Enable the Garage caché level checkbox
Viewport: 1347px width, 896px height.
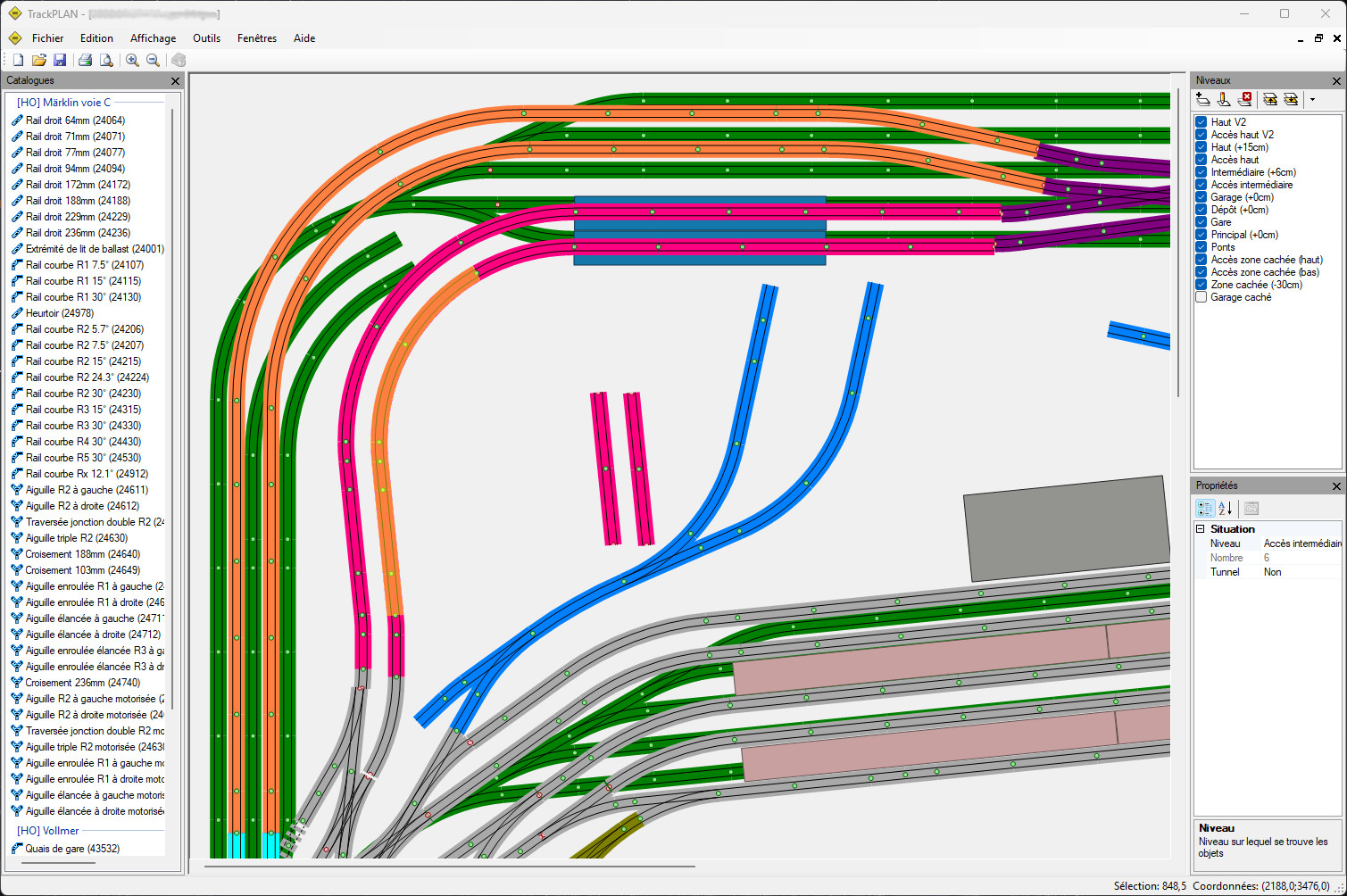pyautogui.click(x=1201, y=297)
